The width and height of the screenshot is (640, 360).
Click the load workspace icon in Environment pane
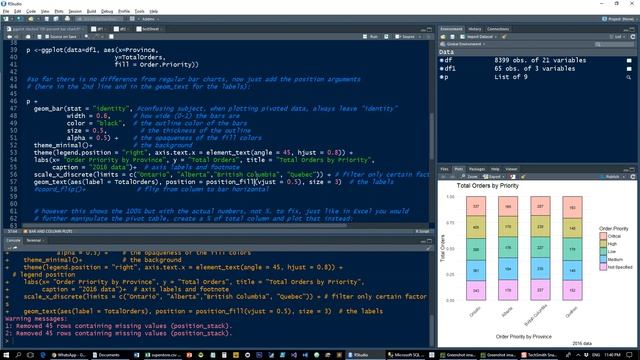[443, 37]
